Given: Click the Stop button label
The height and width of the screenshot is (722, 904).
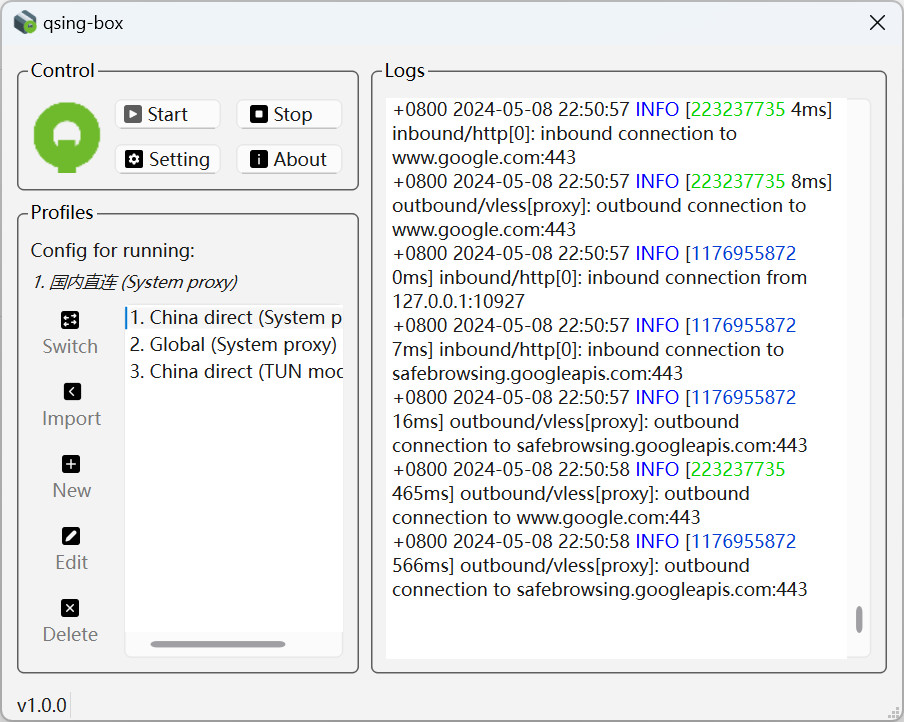Looking at the screenshot, I should (x=293, y=114).
